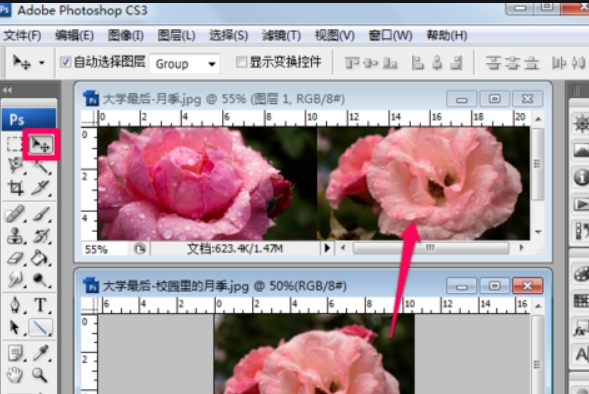Viewport: 589px width, 394px height.
Task: Select the Slice tool
Action: click(x=41, y=187)
